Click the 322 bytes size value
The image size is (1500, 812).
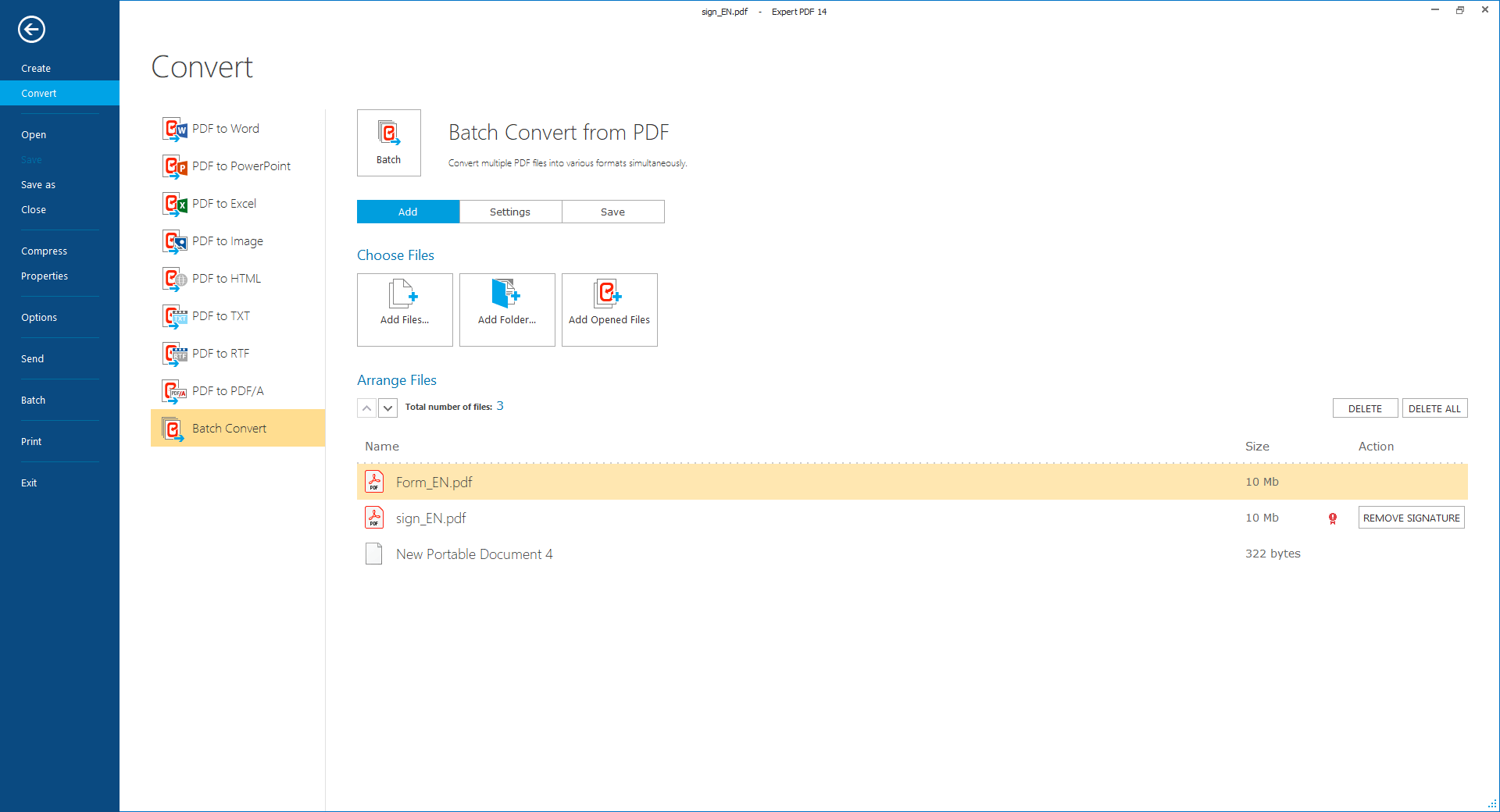1273,554
